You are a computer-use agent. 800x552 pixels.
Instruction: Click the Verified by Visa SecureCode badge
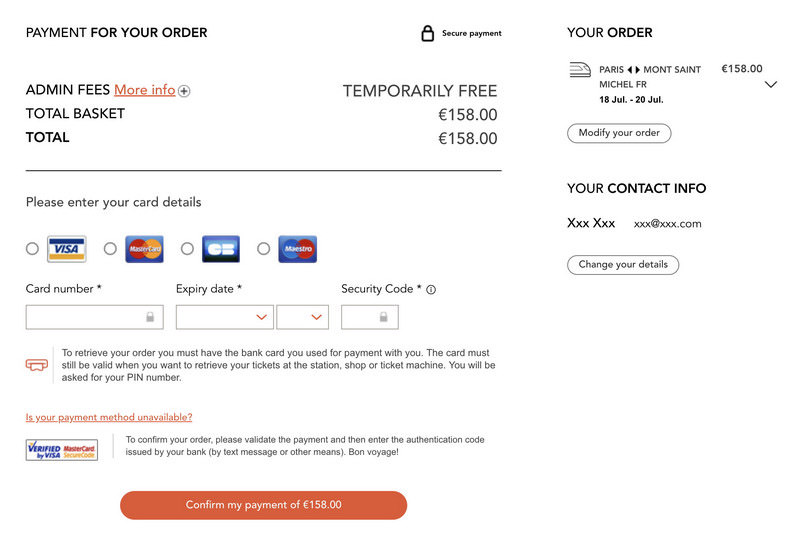(x=62, y=450)
